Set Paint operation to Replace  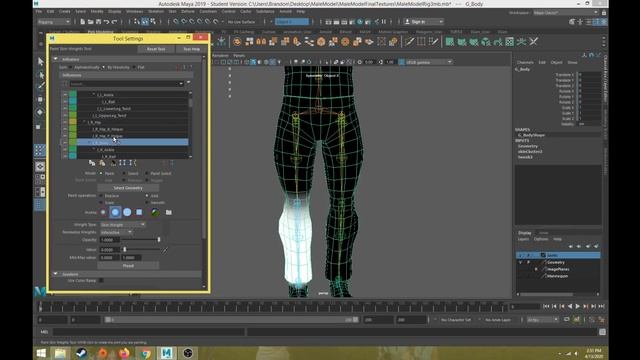click(x=101, y=196)
